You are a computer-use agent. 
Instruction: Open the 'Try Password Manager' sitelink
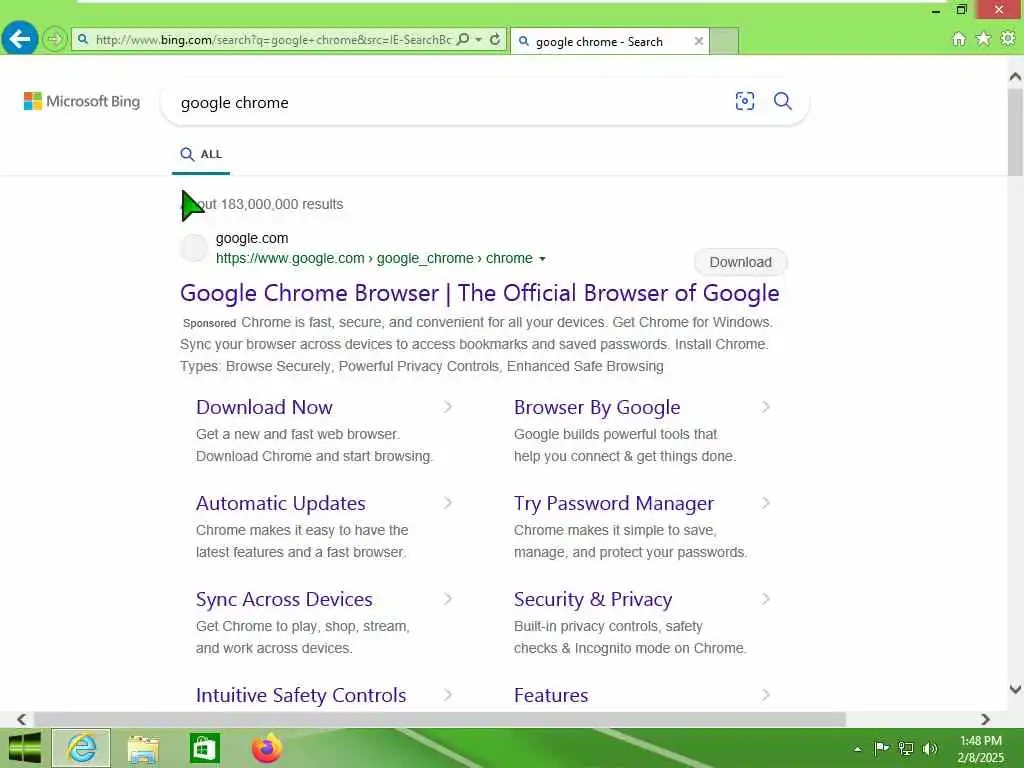click(x=614, y=504)
